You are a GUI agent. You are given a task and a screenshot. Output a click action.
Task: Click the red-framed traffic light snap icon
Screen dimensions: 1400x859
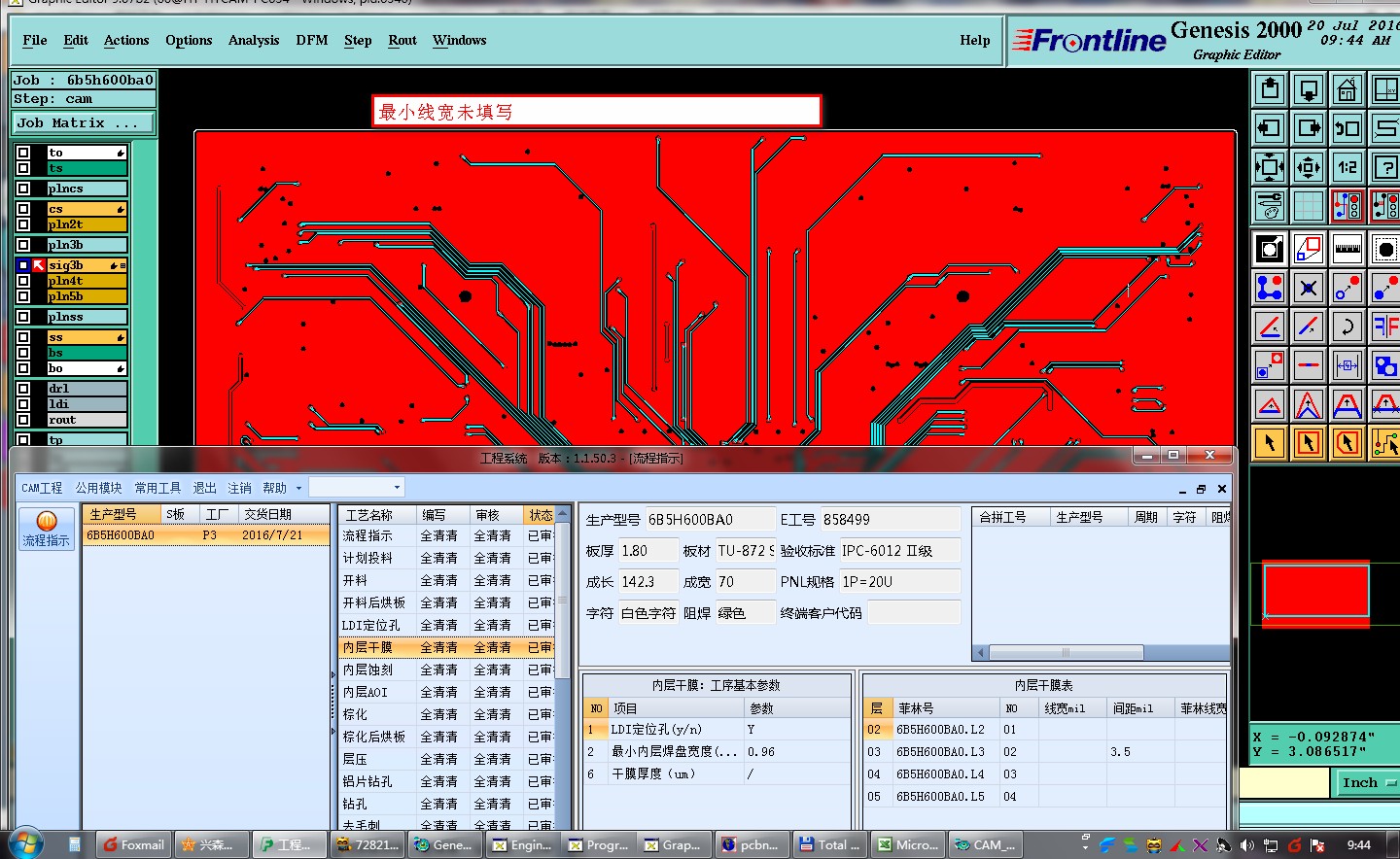[1347, 206]
